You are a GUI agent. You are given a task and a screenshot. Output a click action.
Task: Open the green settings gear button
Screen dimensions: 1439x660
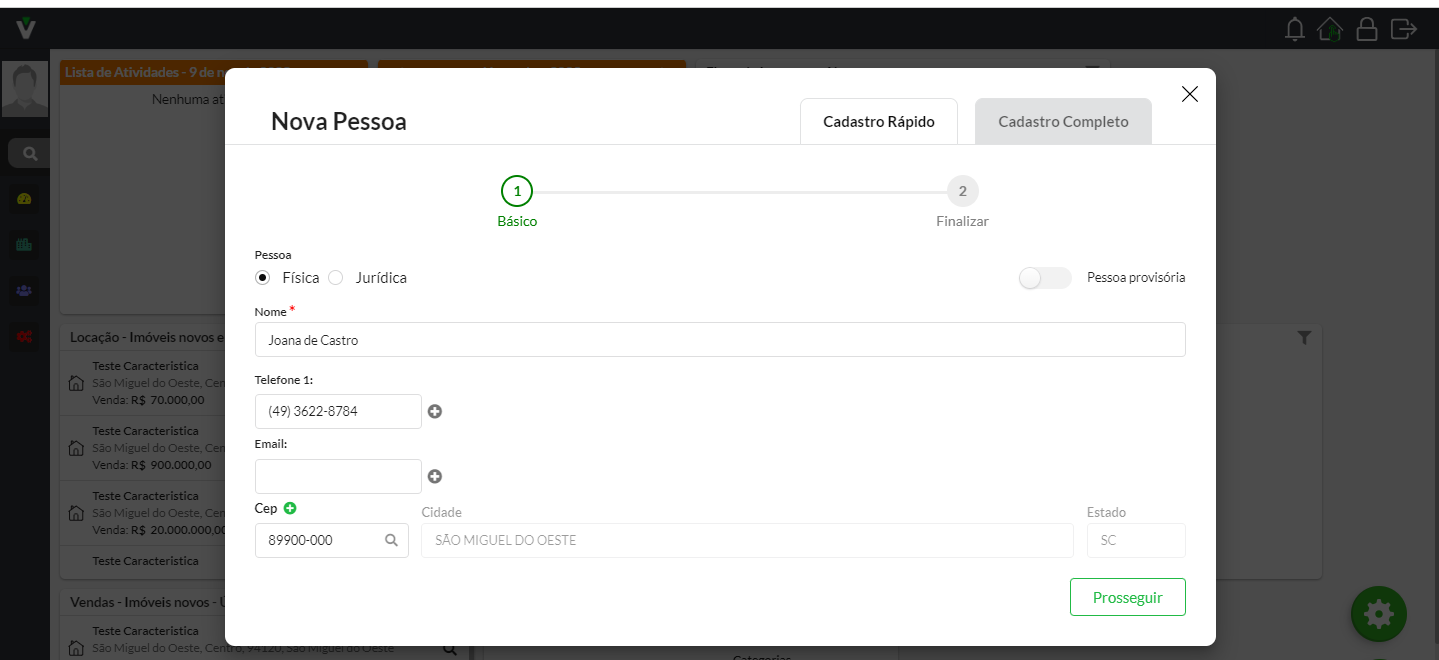tap(1378, 613)
